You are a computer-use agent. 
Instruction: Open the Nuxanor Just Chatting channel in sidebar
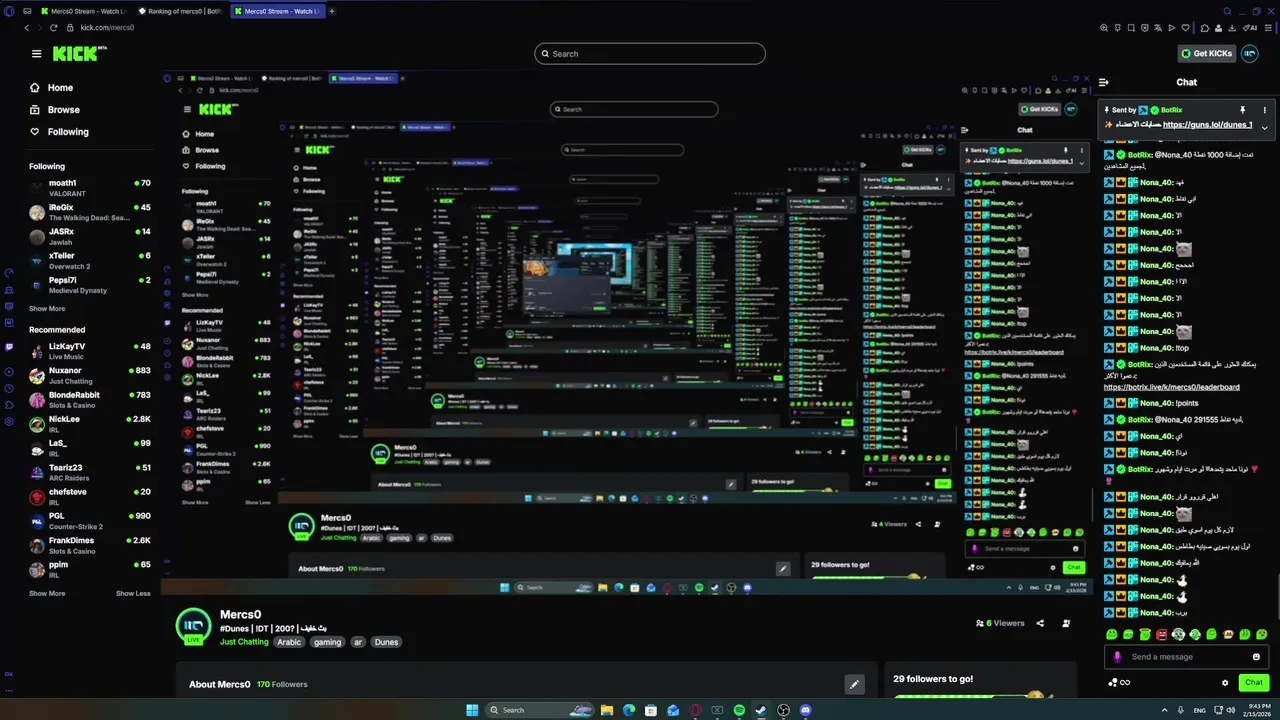coord(90,375)
